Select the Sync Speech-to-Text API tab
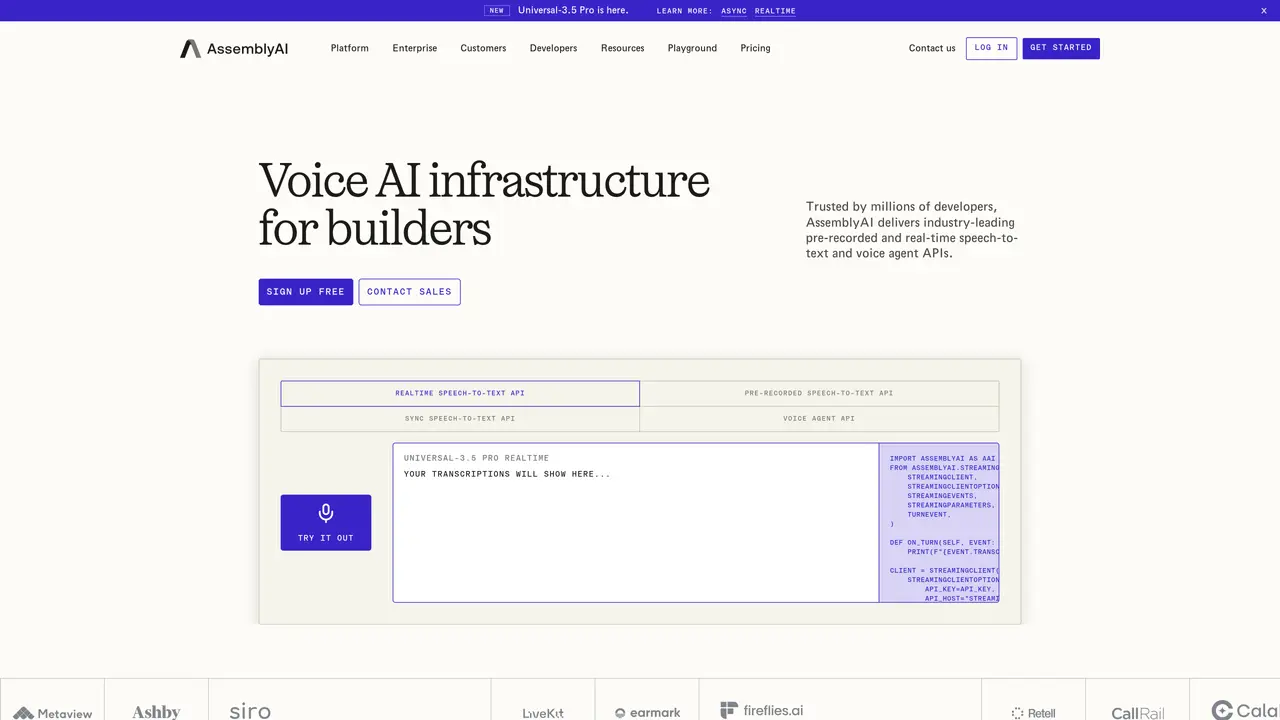This screenshot has width=1280, height=720. pos(460,419)
